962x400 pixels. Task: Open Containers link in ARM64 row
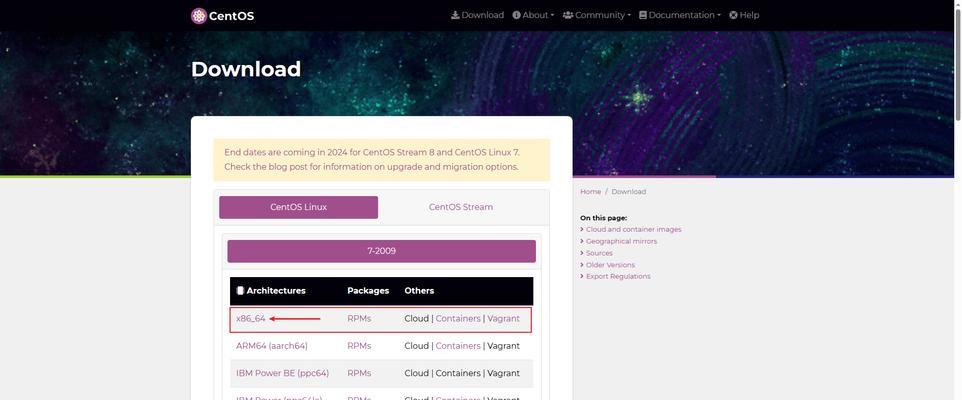point(458,346)
